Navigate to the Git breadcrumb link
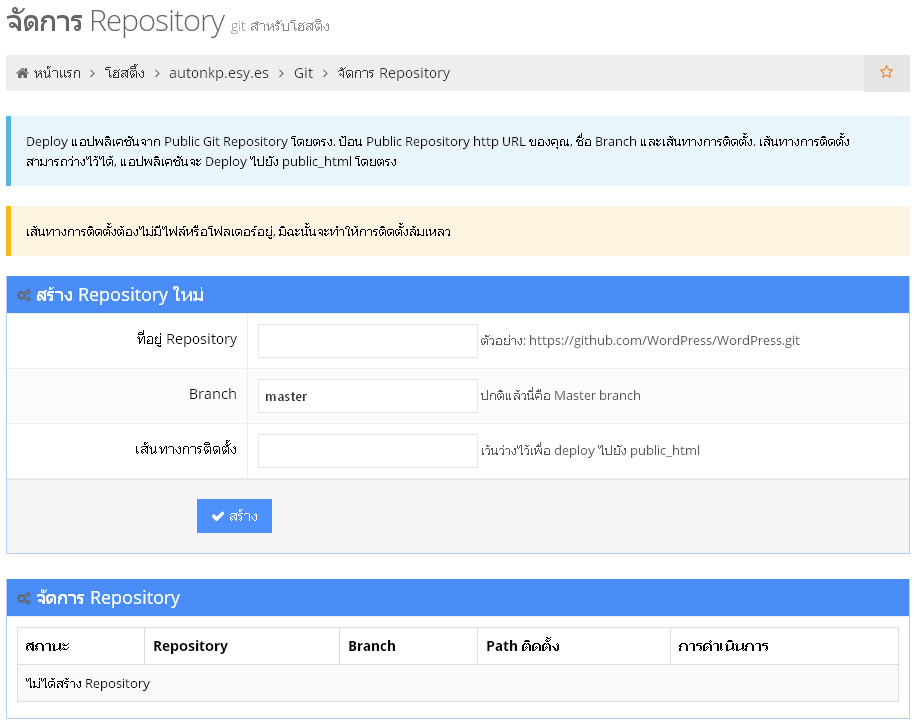 303,73
